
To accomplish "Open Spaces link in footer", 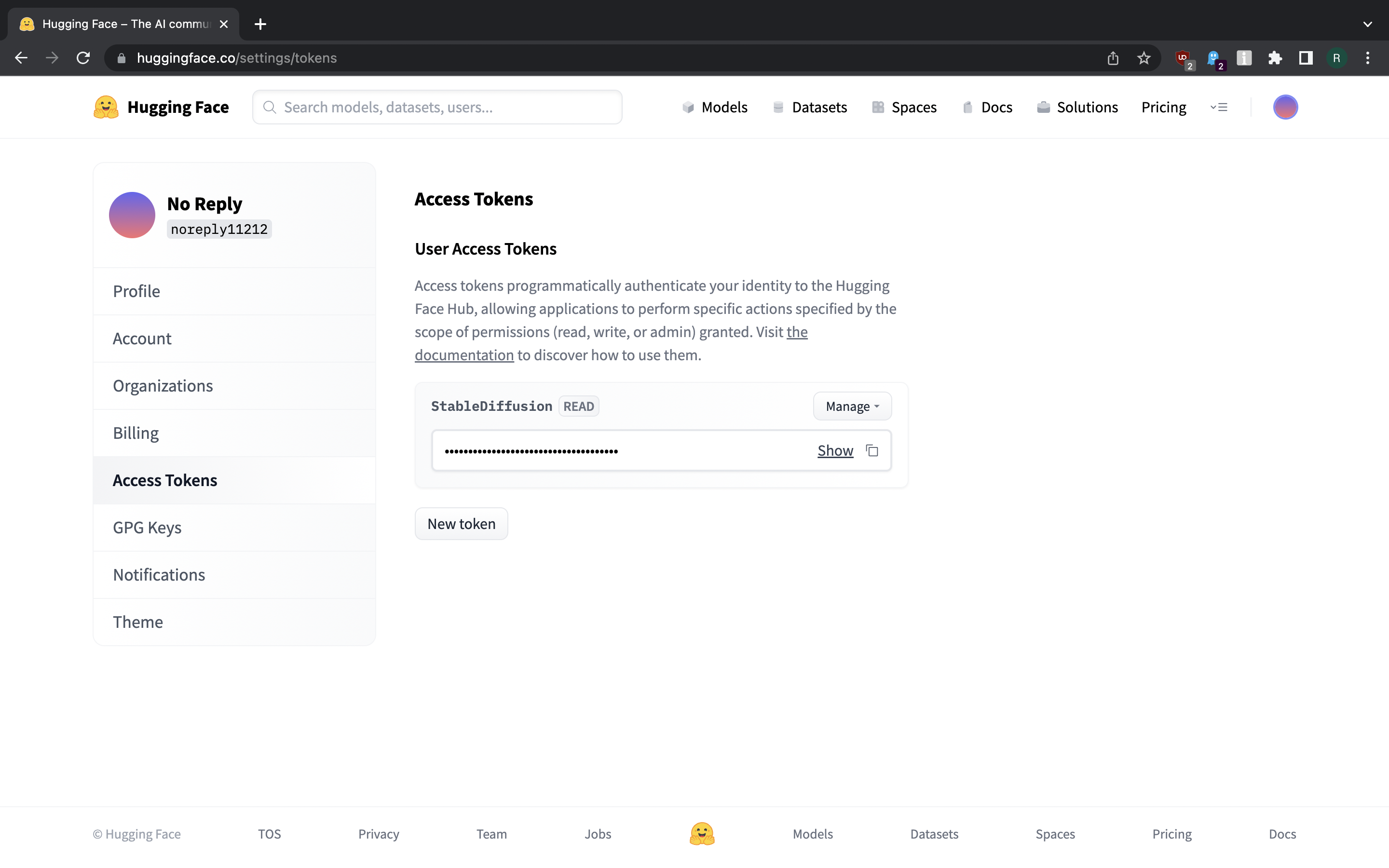I will [1056, 834].
